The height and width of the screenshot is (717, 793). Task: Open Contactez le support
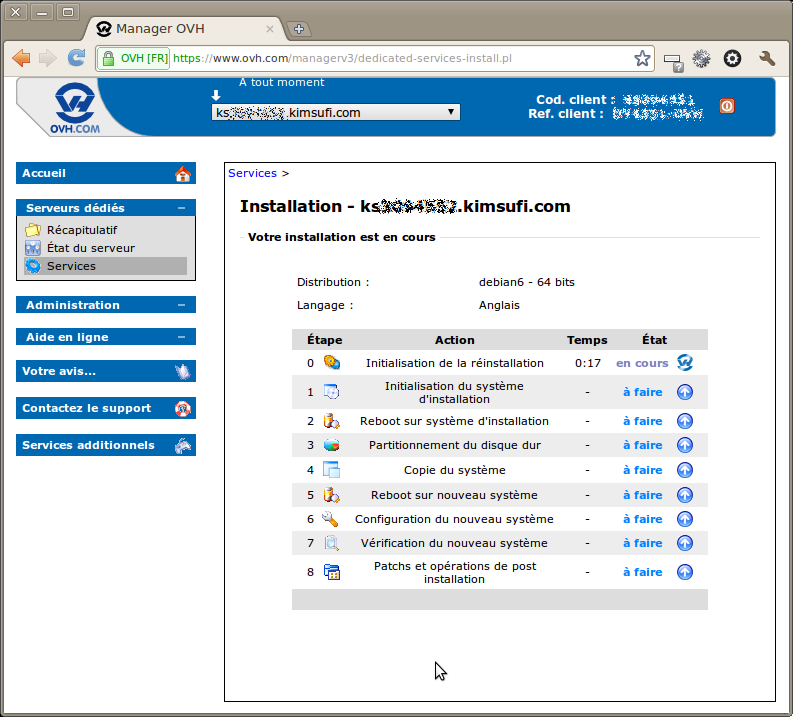(x=106, y=408)
